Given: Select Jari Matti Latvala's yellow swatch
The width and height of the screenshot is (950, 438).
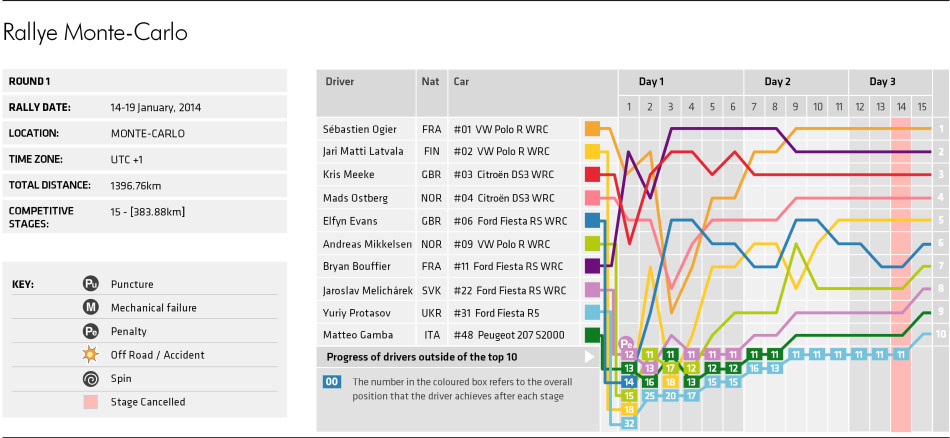Looking at the screenshot, I should coord(592,151).
